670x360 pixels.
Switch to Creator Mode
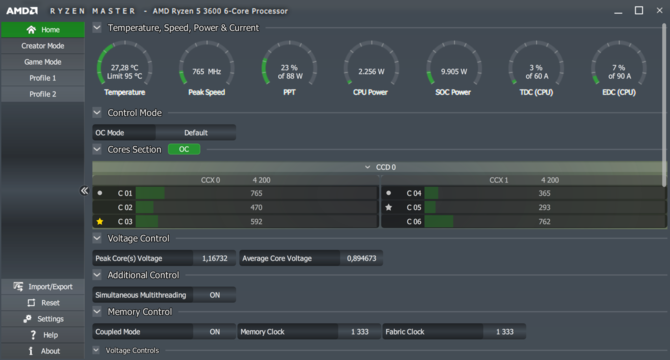point(43,46)
